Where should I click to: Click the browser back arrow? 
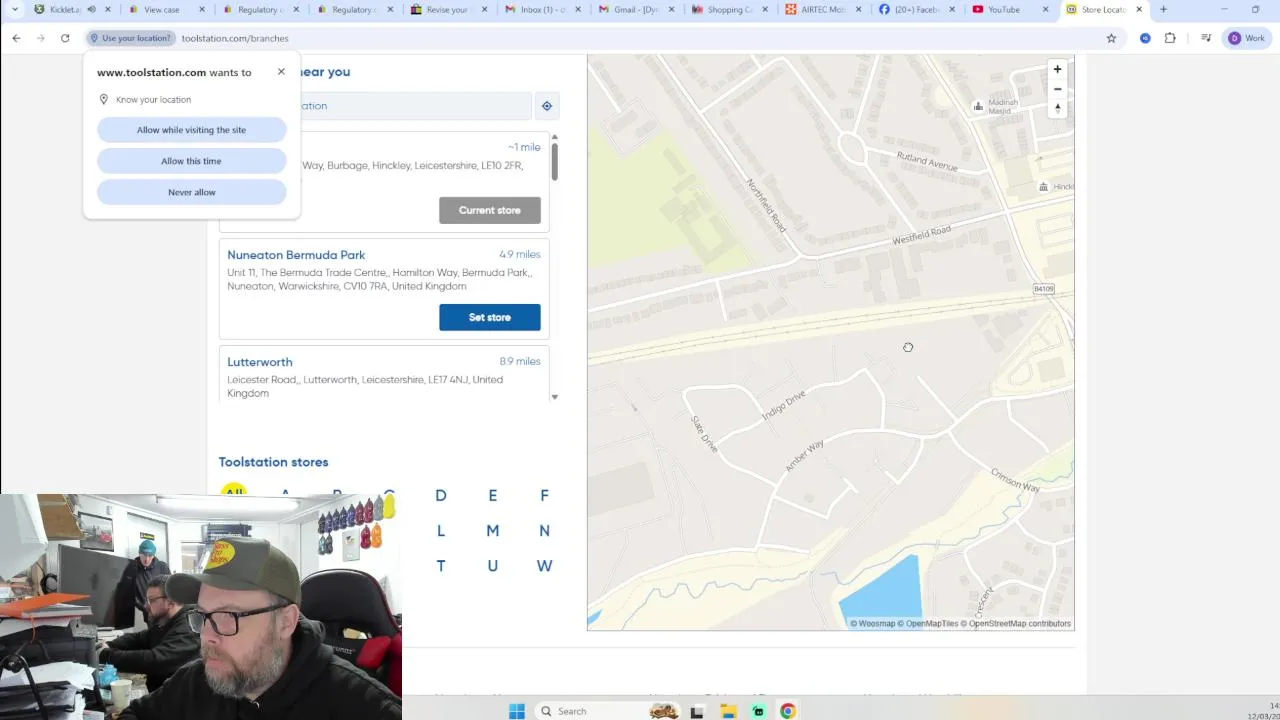coord(16,38)
